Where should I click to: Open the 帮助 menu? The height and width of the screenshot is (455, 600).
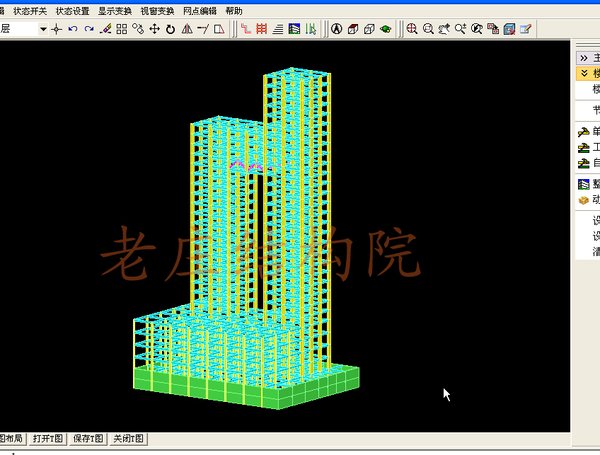point(234,11)
